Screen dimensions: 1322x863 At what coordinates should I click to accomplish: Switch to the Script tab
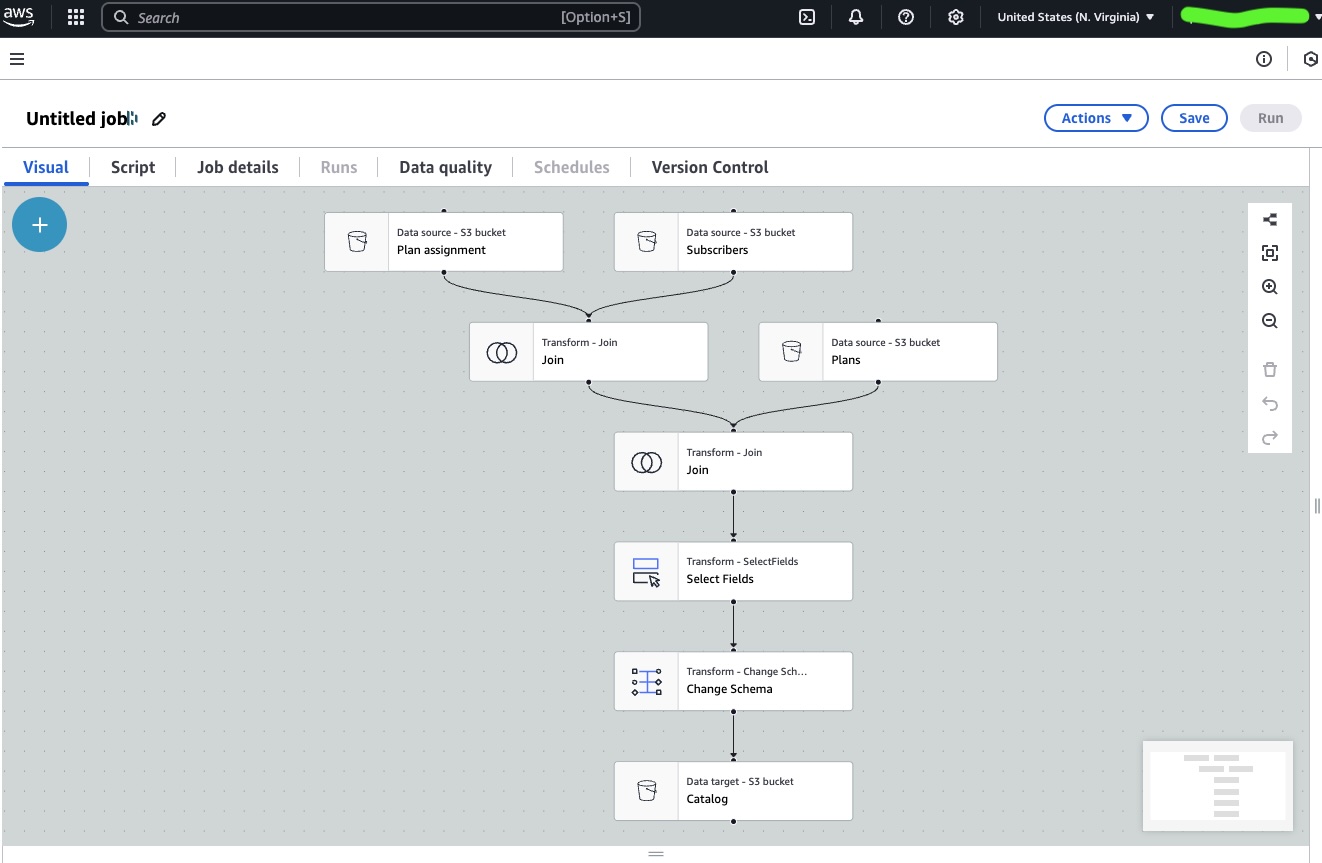pos(132,167)
